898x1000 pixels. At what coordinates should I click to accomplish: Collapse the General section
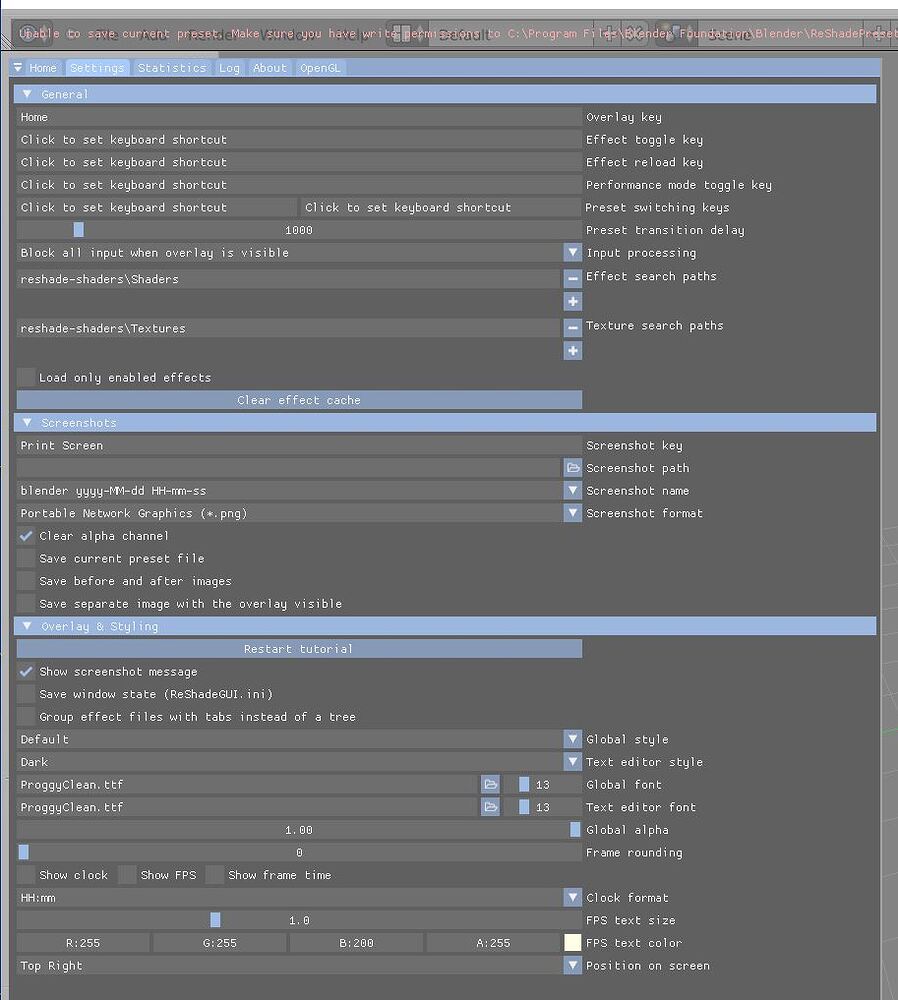(x=27, y=94)
